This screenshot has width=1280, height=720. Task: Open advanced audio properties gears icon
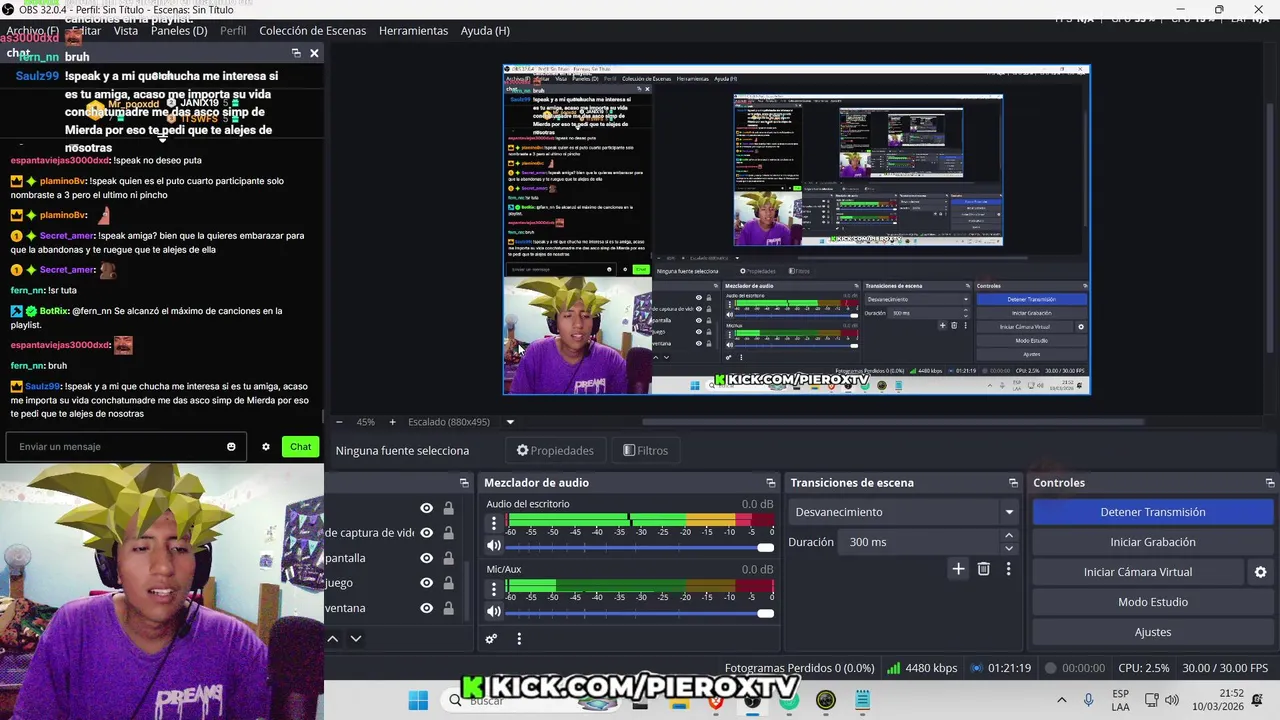tap(491, 639)
